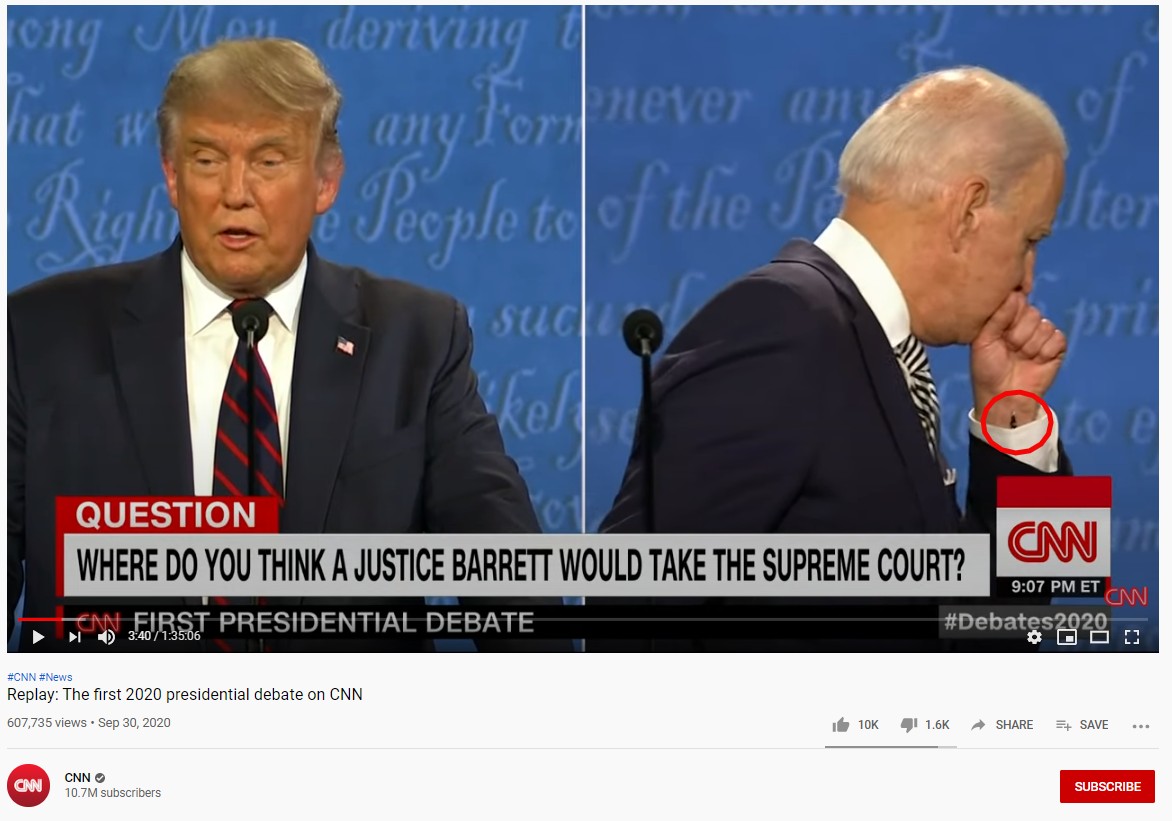
Task: Open the #News hashtag
Action: [55, 677]
